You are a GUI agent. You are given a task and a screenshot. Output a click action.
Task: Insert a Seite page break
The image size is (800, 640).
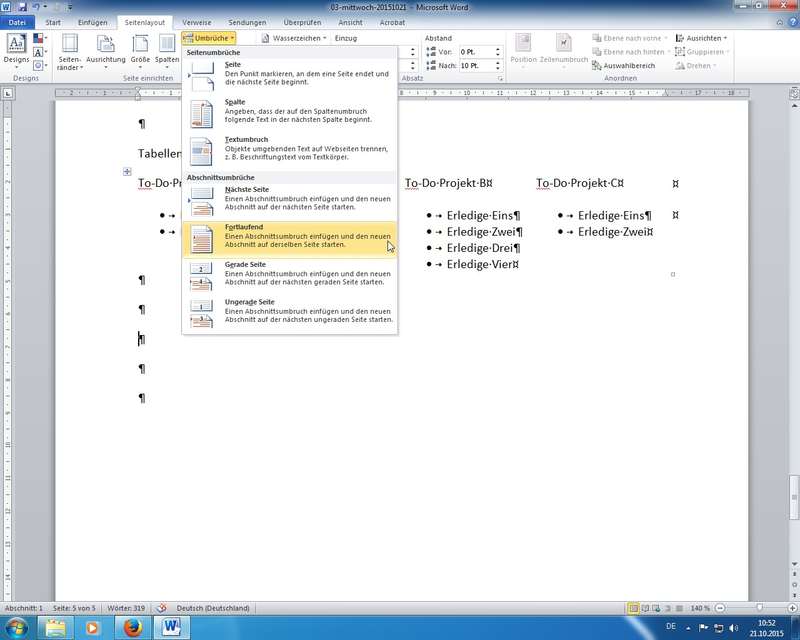[x=289, y=77]
